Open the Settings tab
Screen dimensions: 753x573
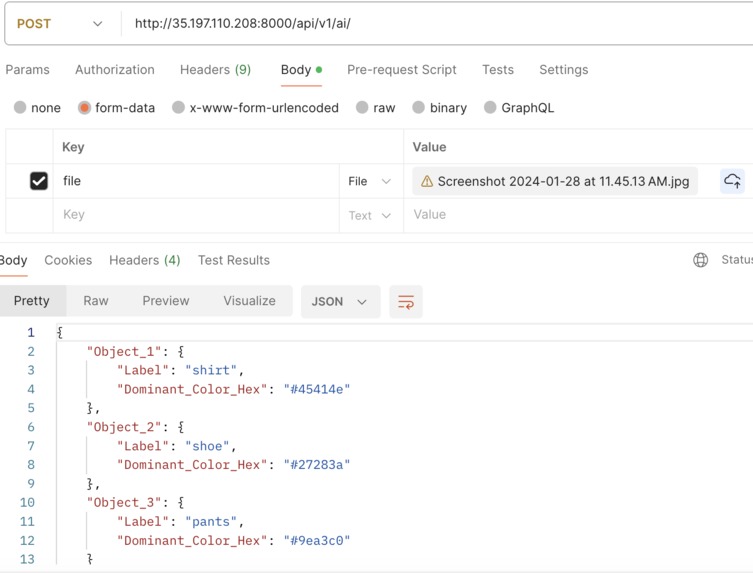(x=564, y=70)
